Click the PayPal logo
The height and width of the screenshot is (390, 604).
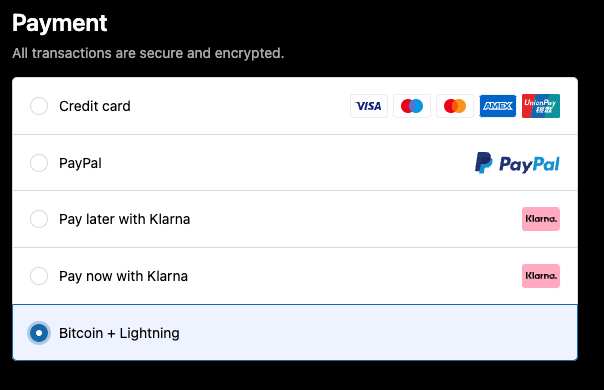coord(517,163)
